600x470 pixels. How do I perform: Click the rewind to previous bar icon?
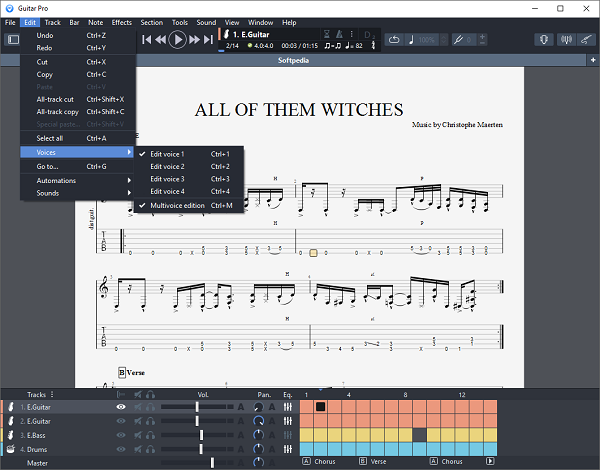pos(161,39)
